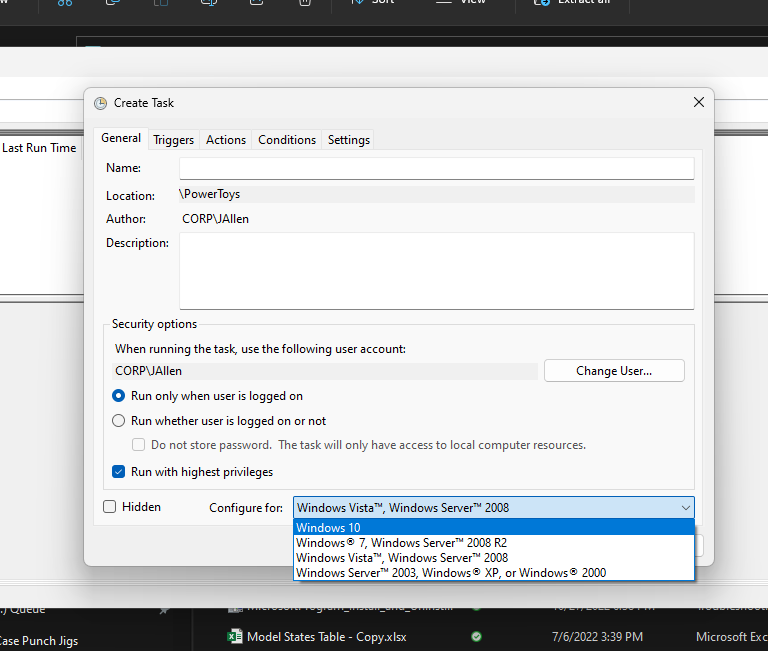Click the Create Task clock icon in title bar
Viewport: 768px width, 651px height.
100,103
